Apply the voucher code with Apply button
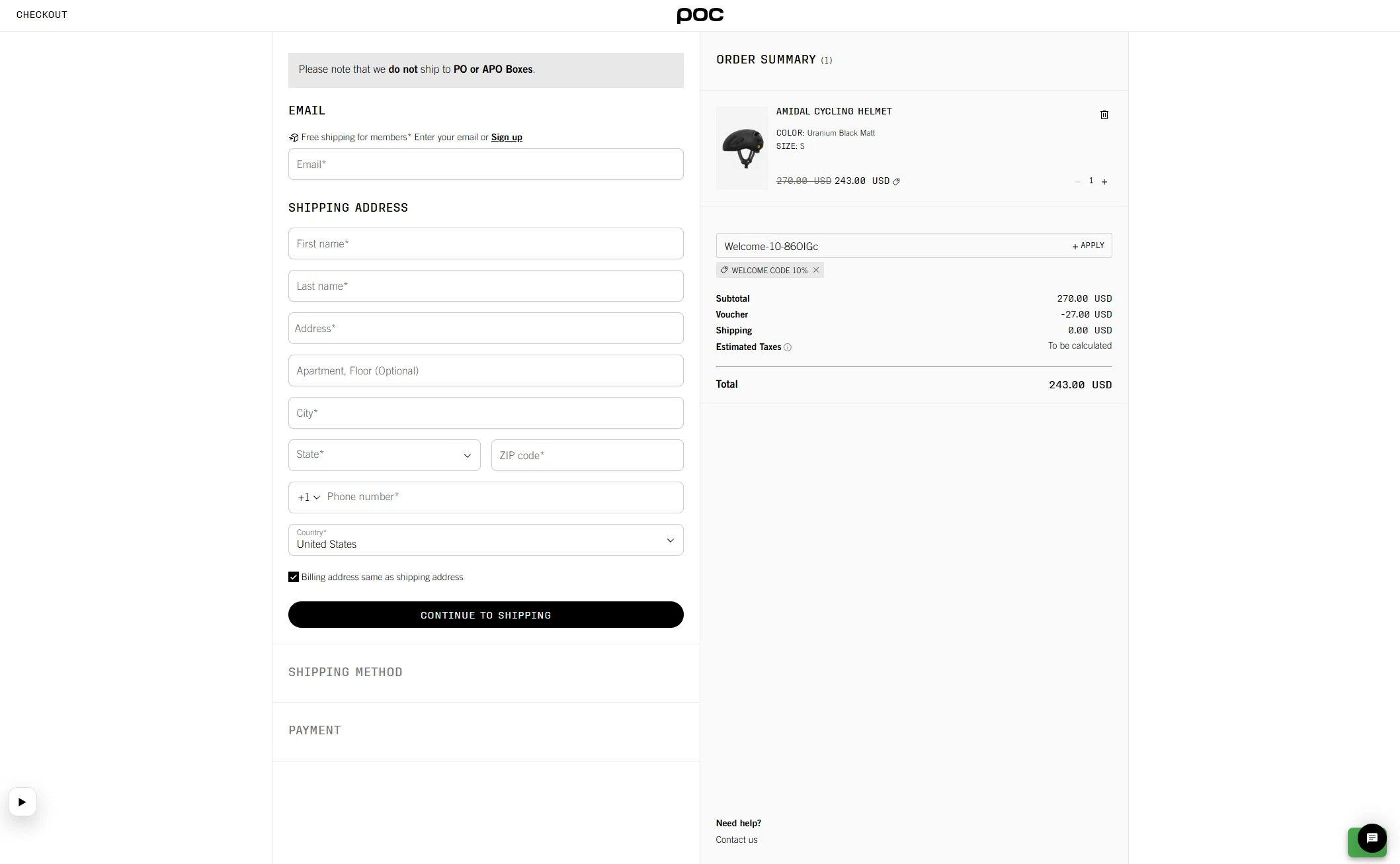Image resolution: width=1400 pixels, height=864 pixels. coord(1088,245)
